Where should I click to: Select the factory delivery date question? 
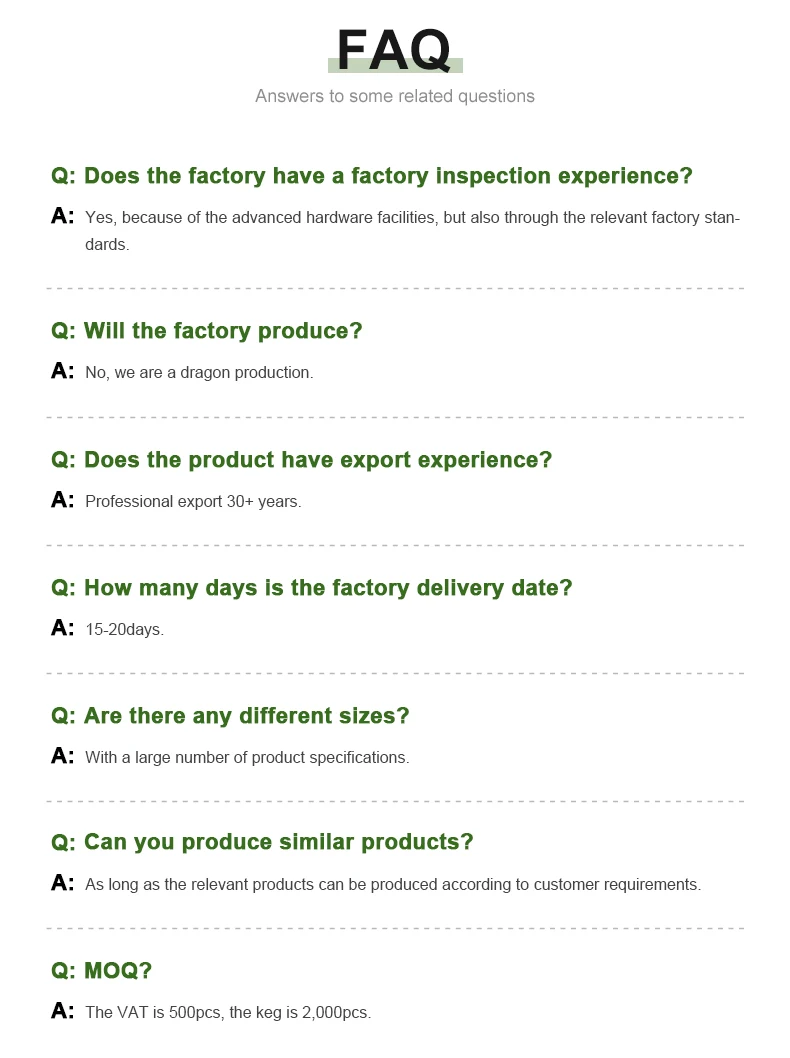coord(312,588)
